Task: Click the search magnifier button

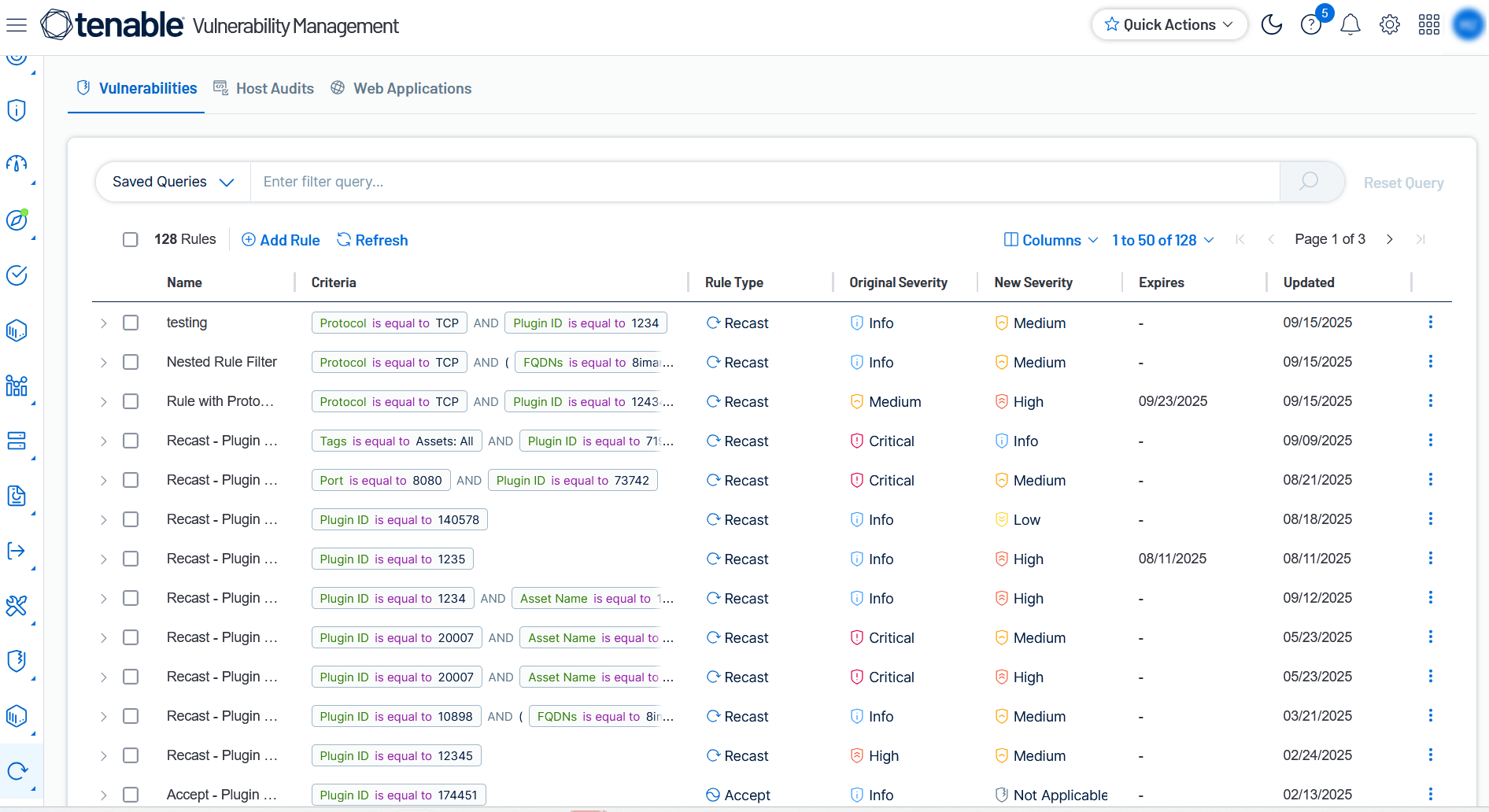Action: coord(1309,182)
